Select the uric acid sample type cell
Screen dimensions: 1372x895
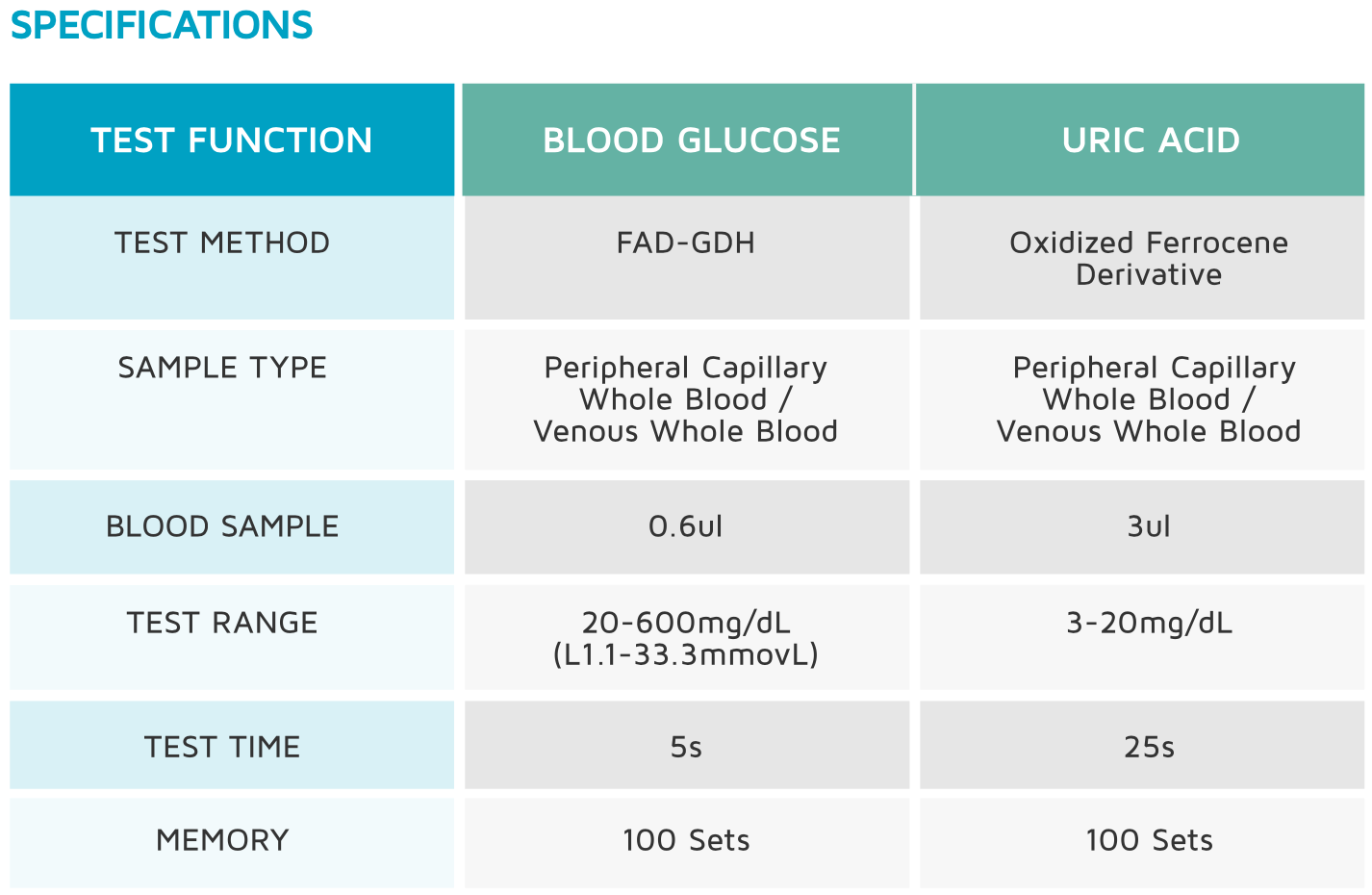[1142, 400]
